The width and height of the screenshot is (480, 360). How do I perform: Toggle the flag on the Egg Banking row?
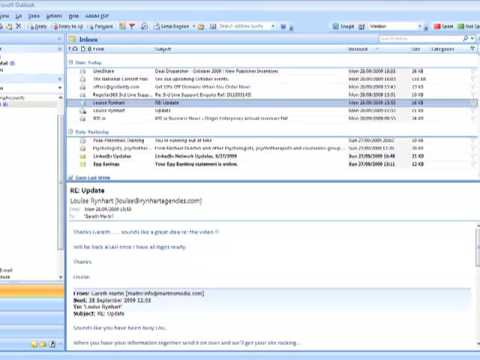click(x=473, y=164)
